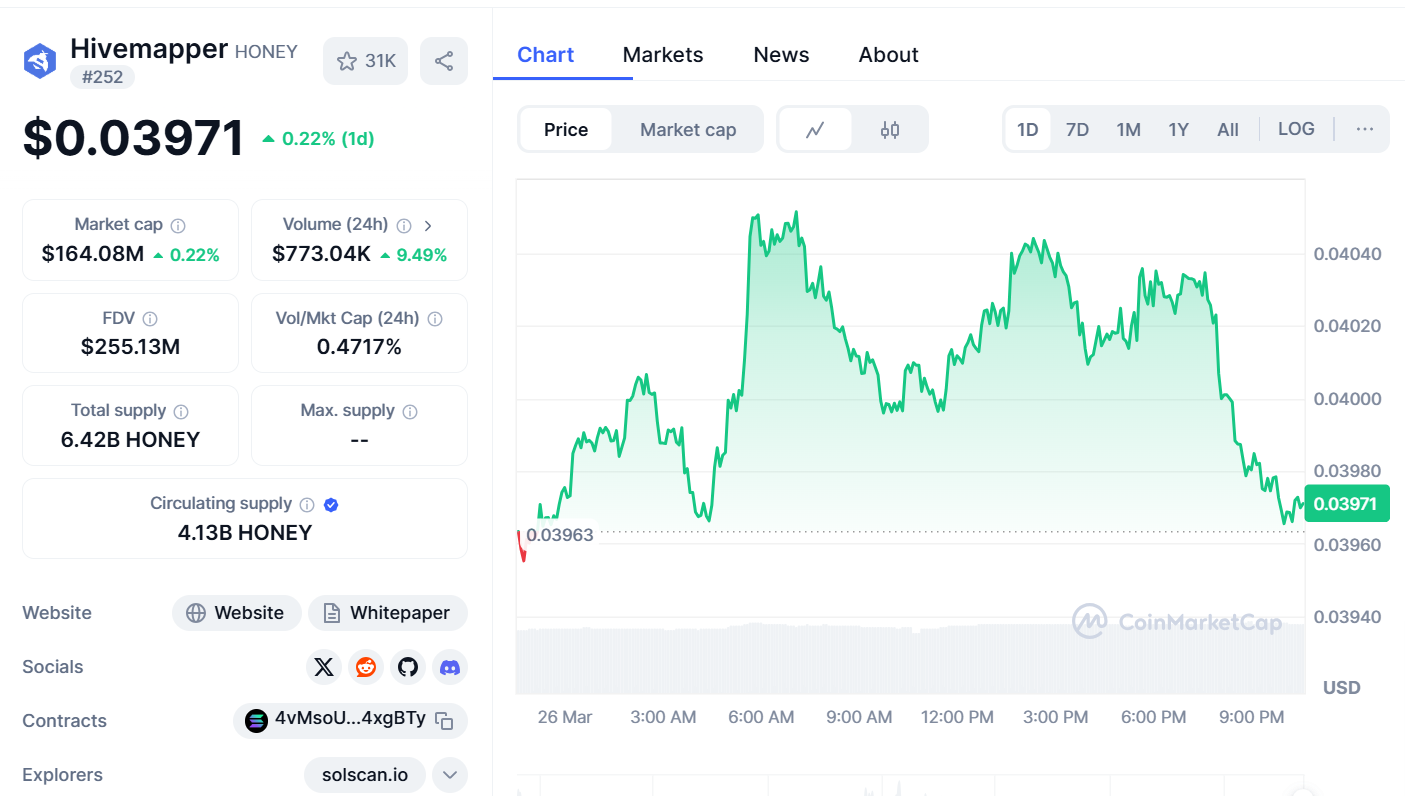This screenshot has width=1405, height=796.
Task: Open the chart's more options menu
Action: [1364, 129]
